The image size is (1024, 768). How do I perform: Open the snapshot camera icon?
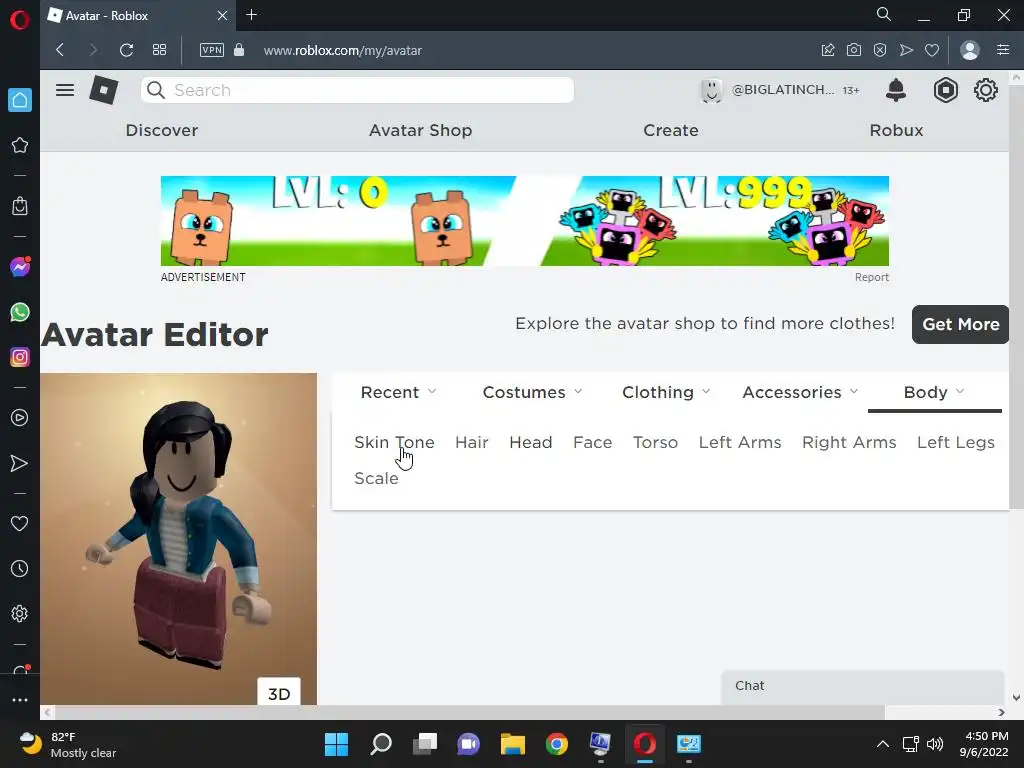tap(854, 50)
